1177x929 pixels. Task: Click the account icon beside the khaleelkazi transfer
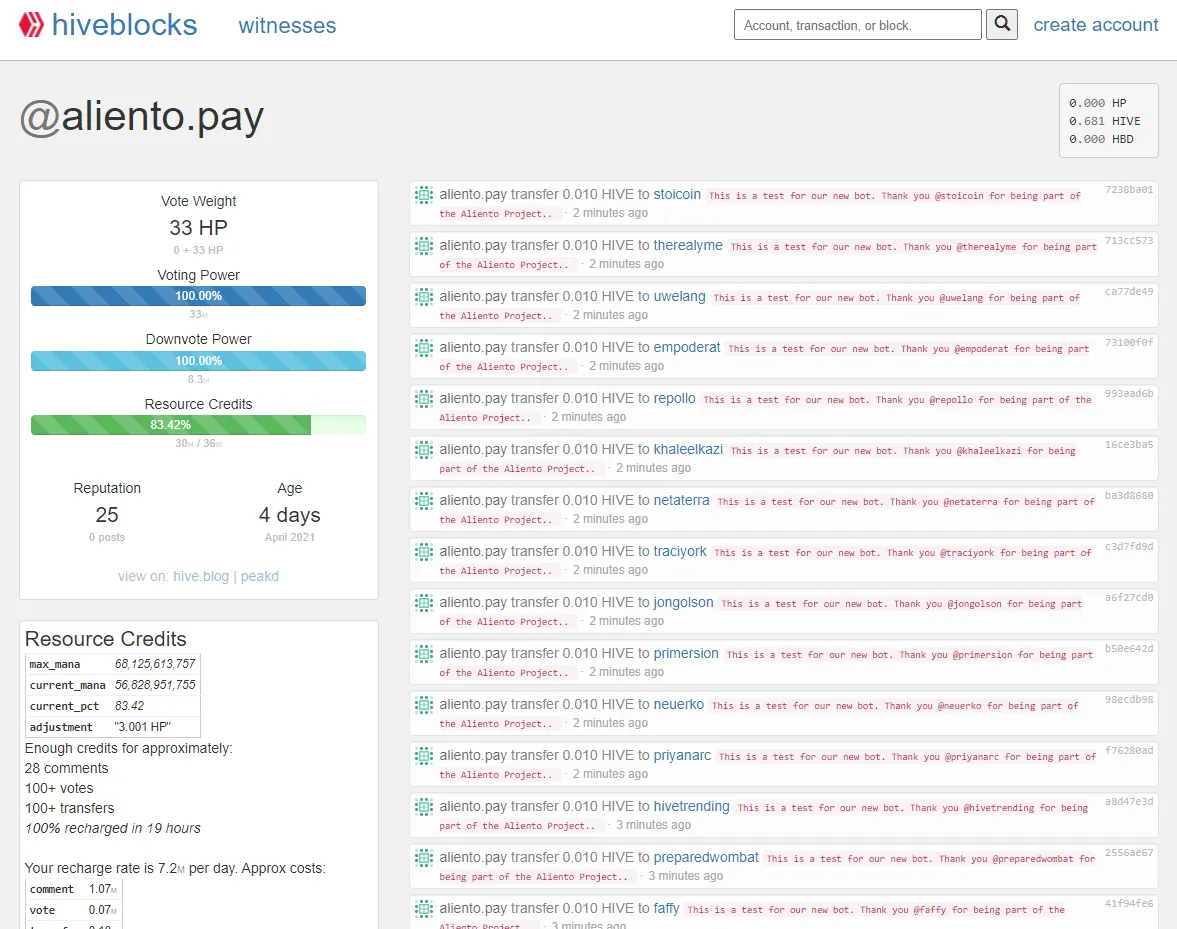point(424,450)
